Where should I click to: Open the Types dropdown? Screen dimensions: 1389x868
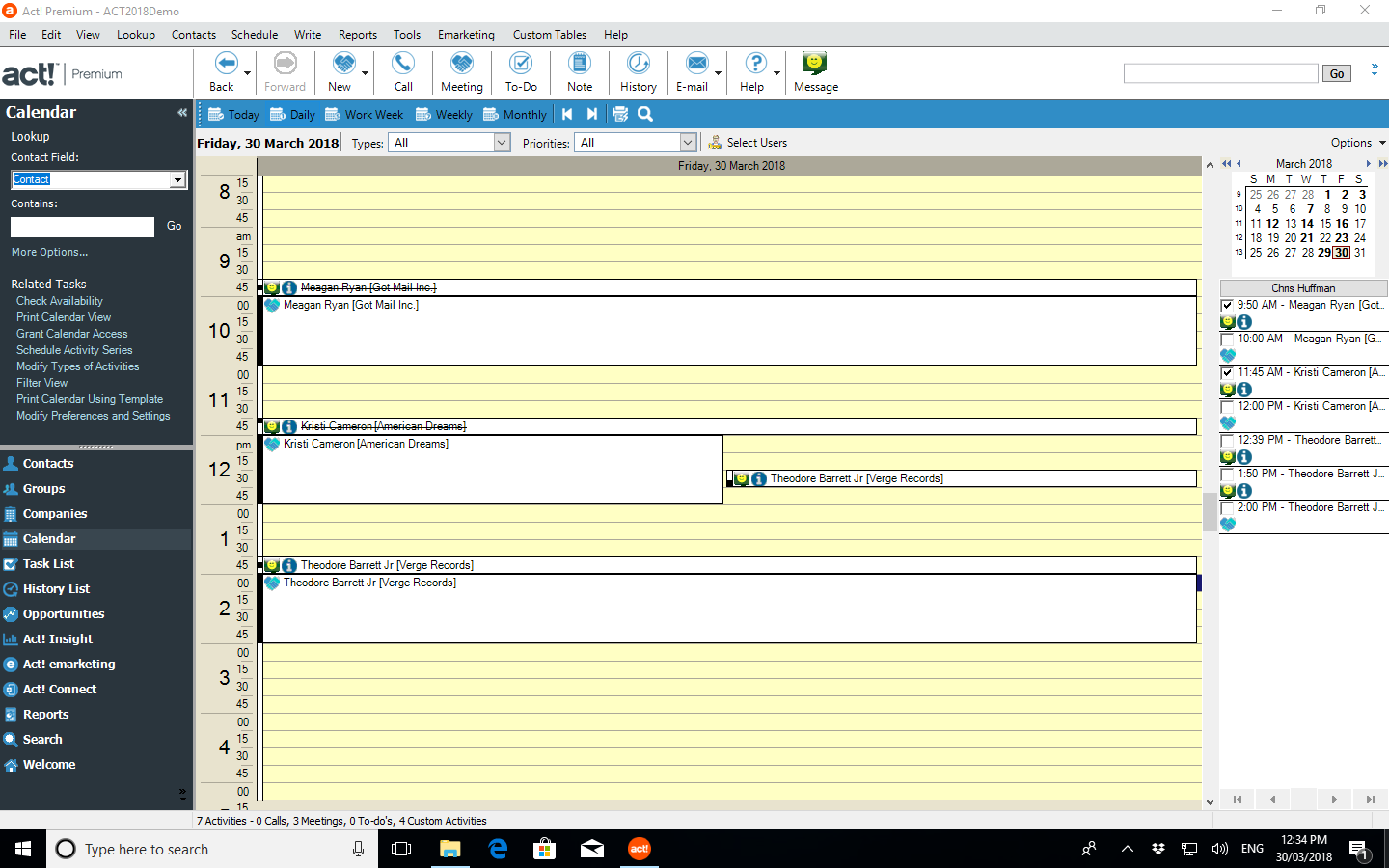[502, 143]
